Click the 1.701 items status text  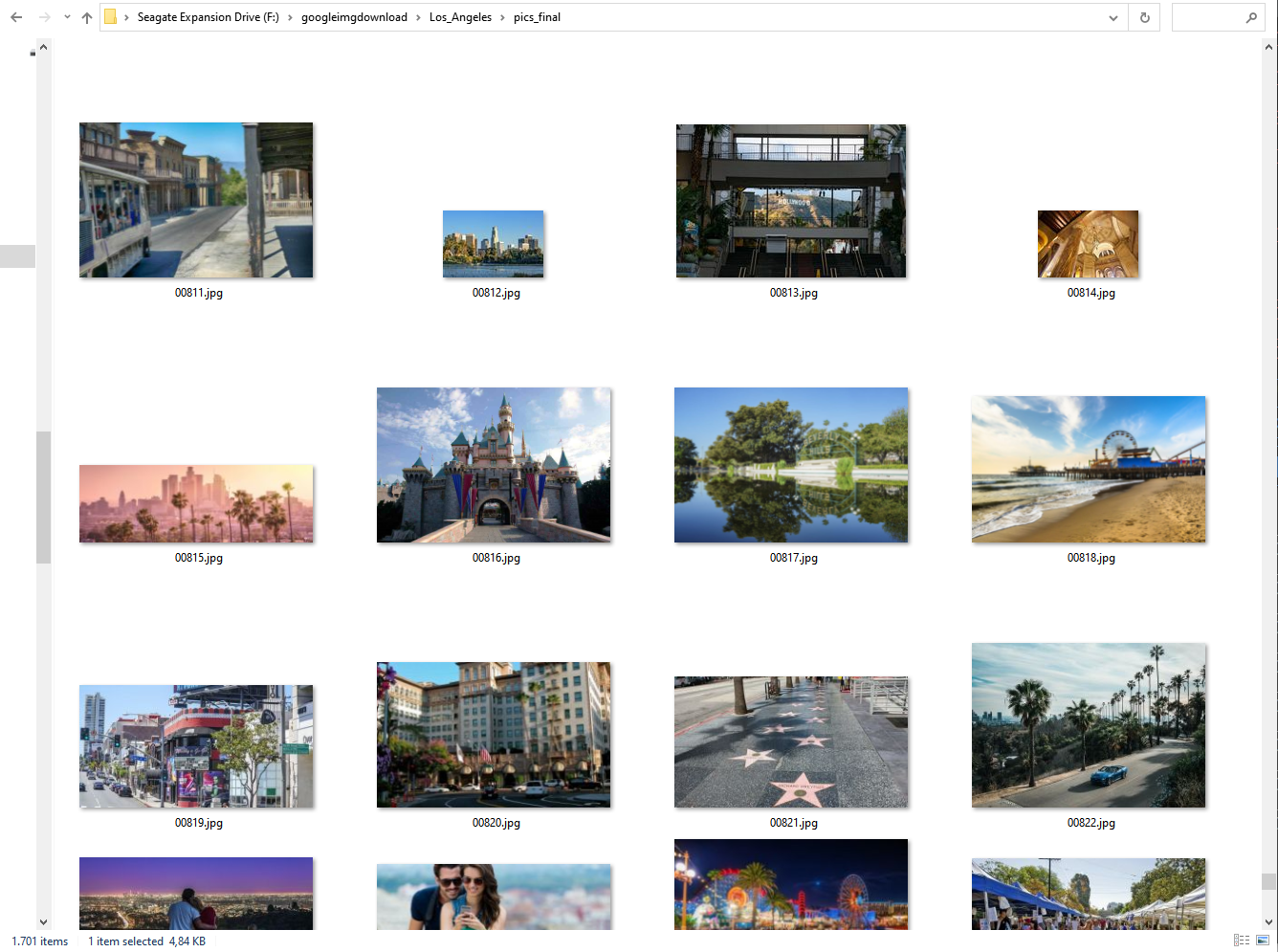coord(40,941)
